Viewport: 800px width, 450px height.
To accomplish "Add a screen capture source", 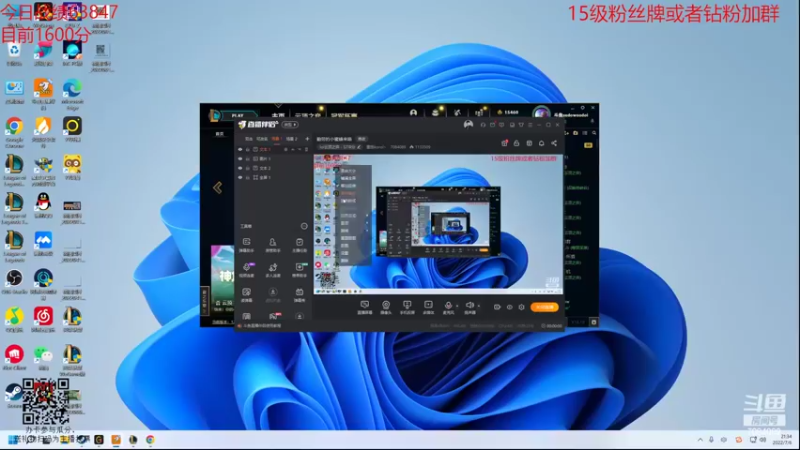I will point(365,307).
